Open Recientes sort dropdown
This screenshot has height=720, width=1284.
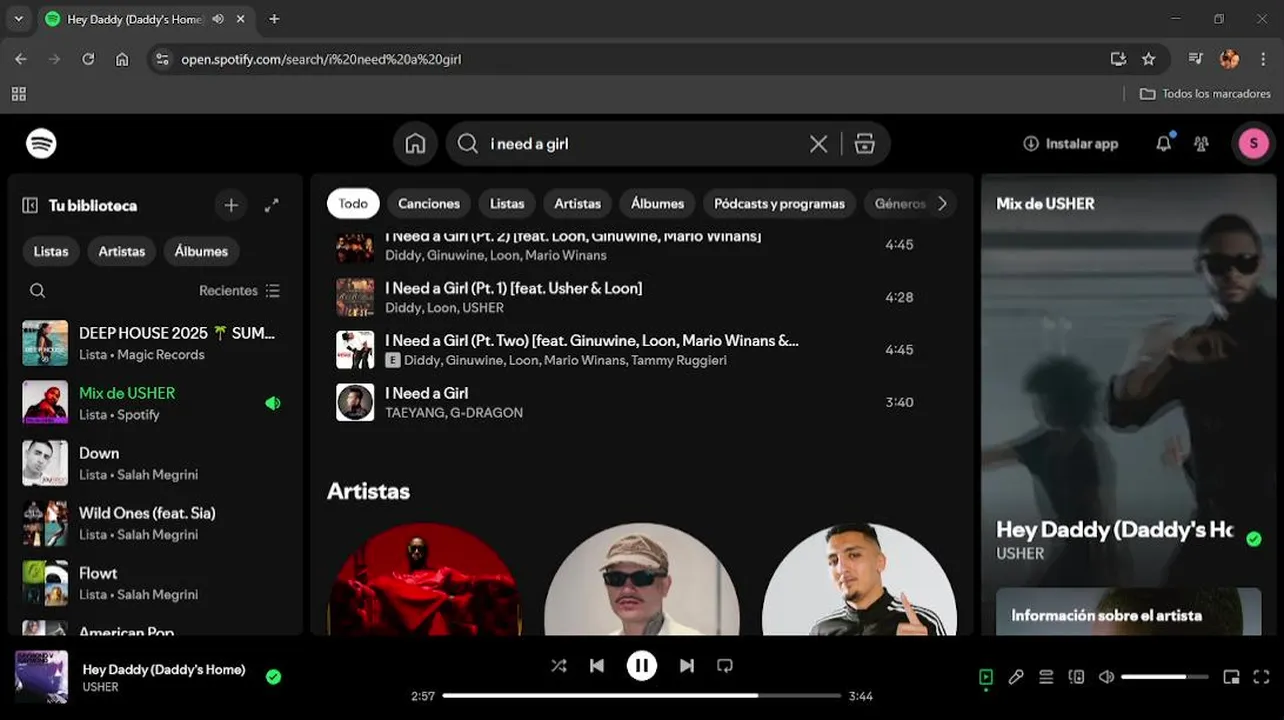[x=240, y=291]
